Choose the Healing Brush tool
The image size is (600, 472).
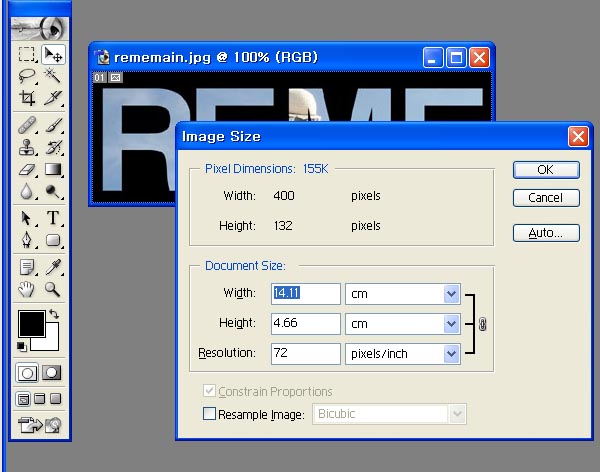tap(27, 125)
